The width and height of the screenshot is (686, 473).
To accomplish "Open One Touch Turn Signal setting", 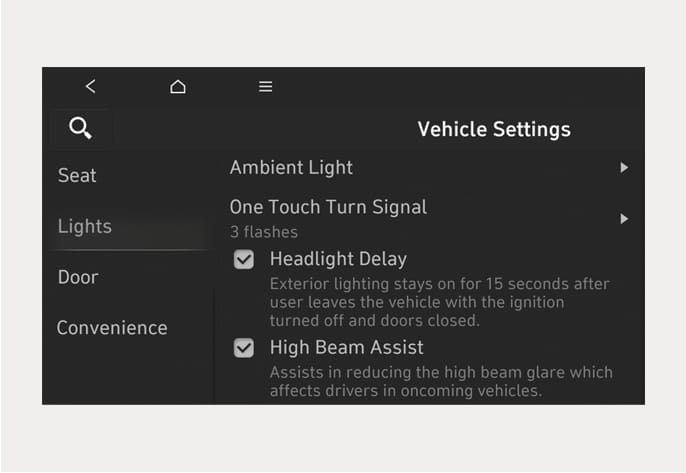I will (x=429, y=218).
